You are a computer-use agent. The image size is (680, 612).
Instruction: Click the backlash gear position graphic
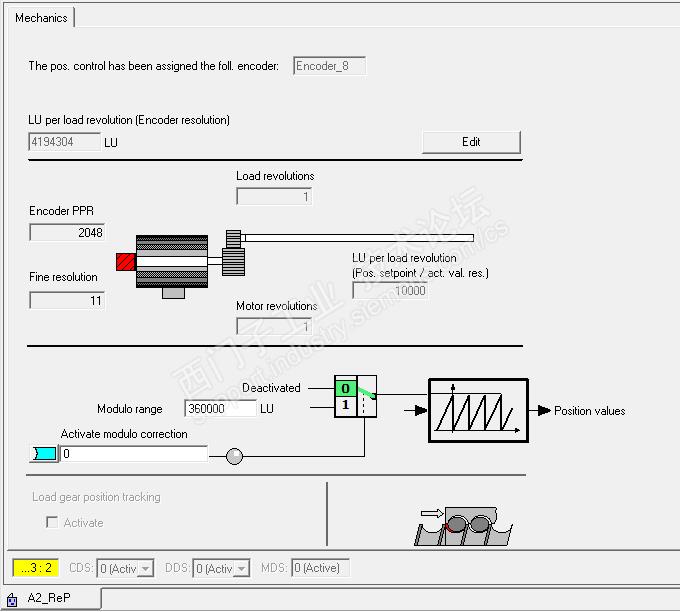(x=463, y=526)
